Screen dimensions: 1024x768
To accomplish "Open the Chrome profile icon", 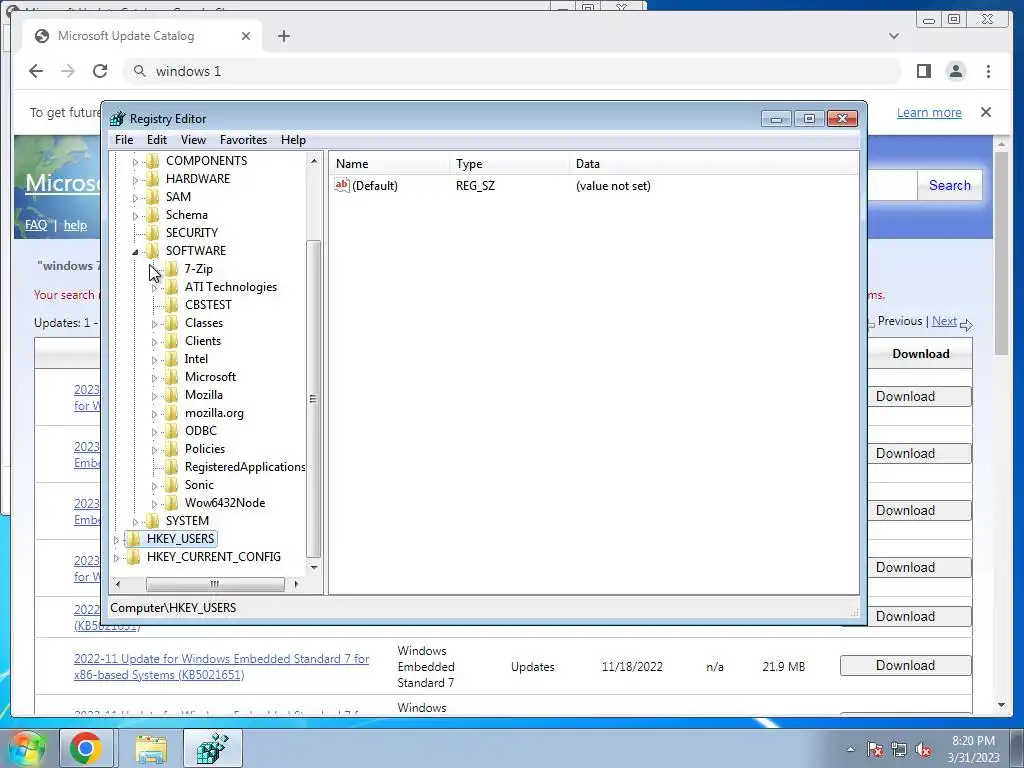I will (x=956, y=71).
